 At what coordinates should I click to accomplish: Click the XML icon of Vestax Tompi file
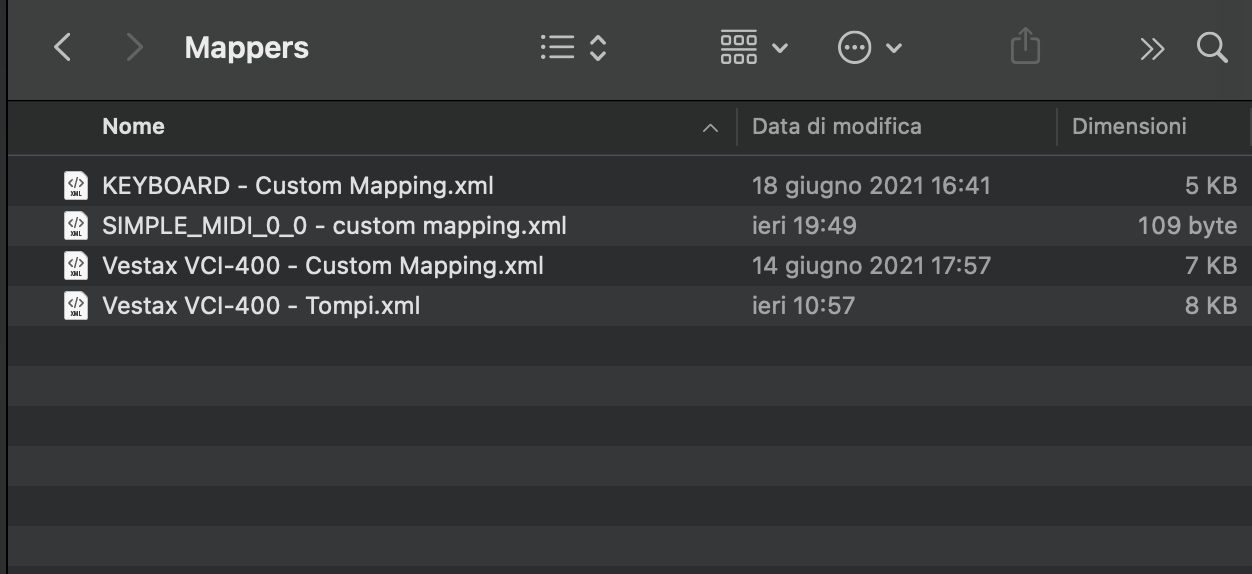76,306
